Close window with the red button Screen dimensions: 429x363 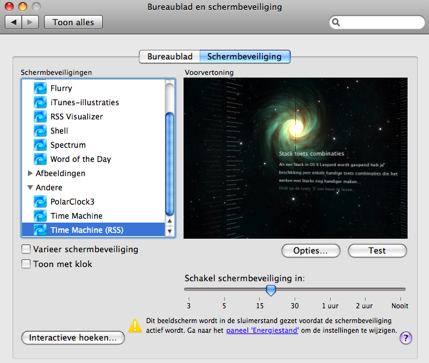[x=9, y=6]
